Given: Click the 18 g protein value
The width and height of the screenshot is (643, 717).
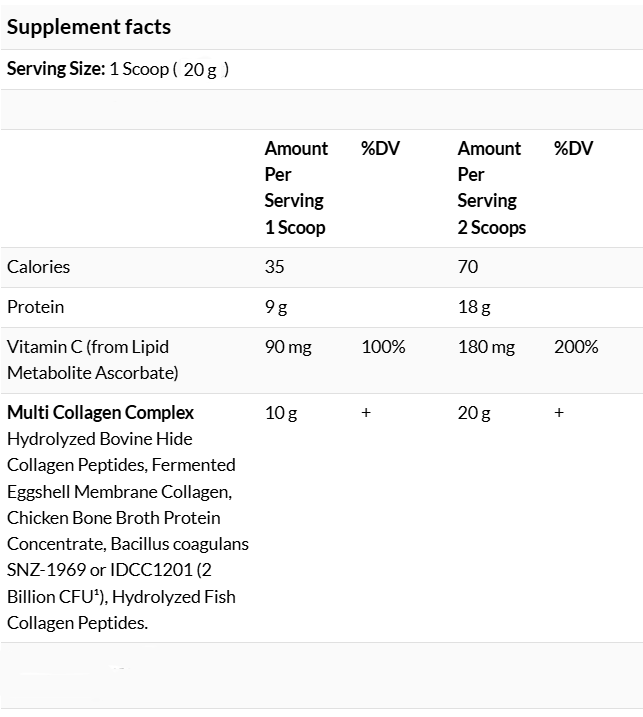Looking at the screenshot, I should (474, 307).
